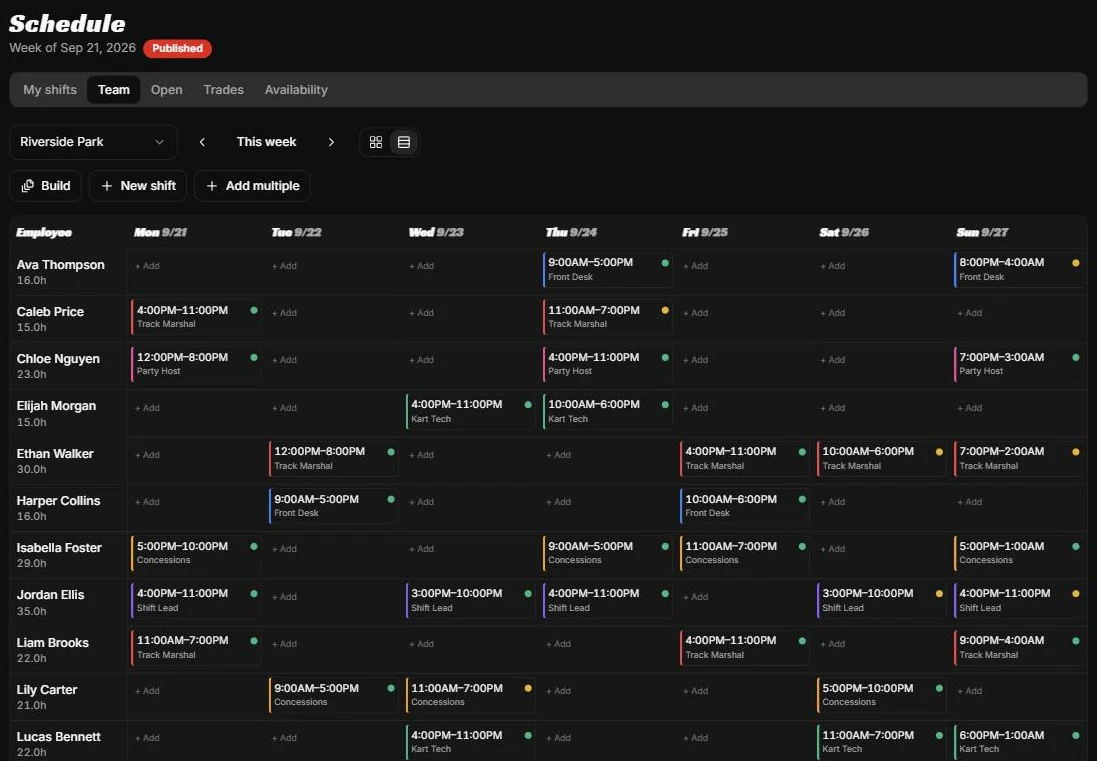
Task: Open Ethan Walker's Saturday 10:00AM–6:00PM shift
Action: [882, 458]
